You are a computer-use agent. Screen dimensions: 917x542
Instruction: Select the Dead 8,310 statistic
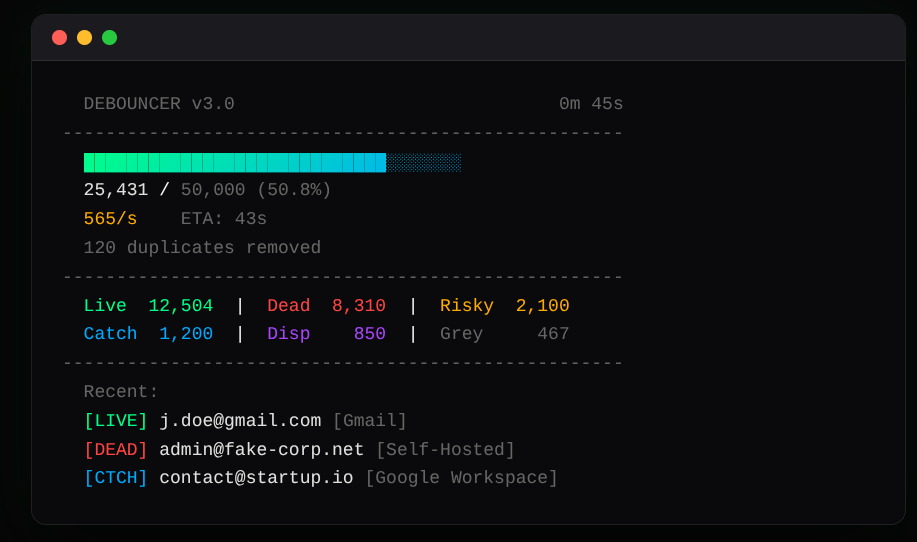tap(326, 305)
